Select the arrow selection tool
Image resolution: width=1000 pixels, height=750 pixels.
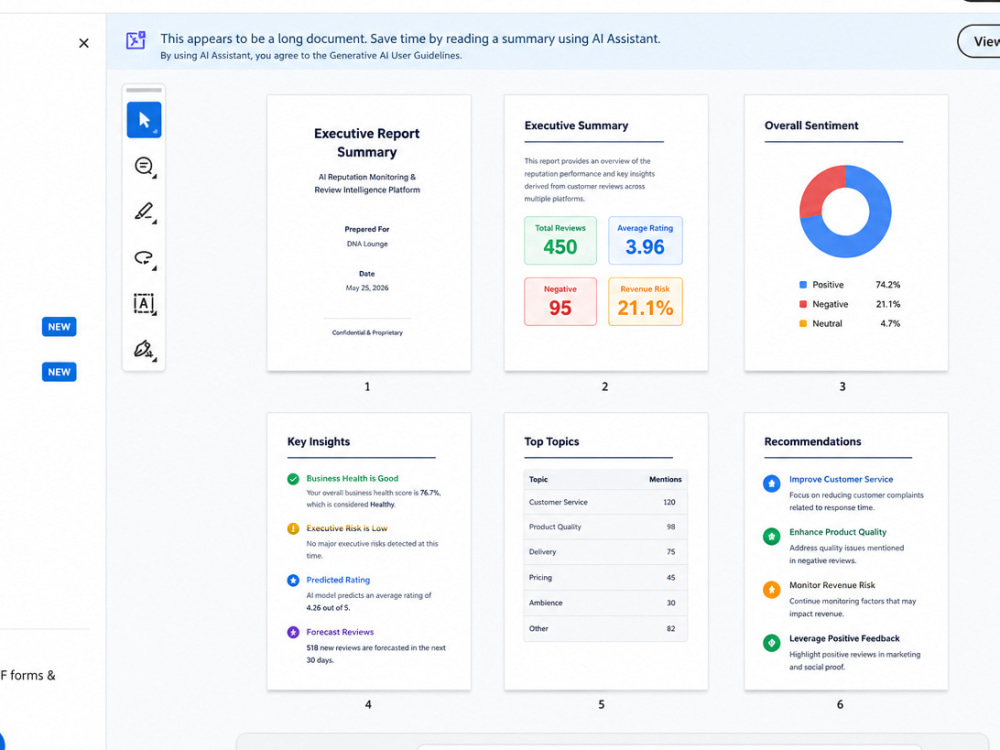[x=144, y=120]
